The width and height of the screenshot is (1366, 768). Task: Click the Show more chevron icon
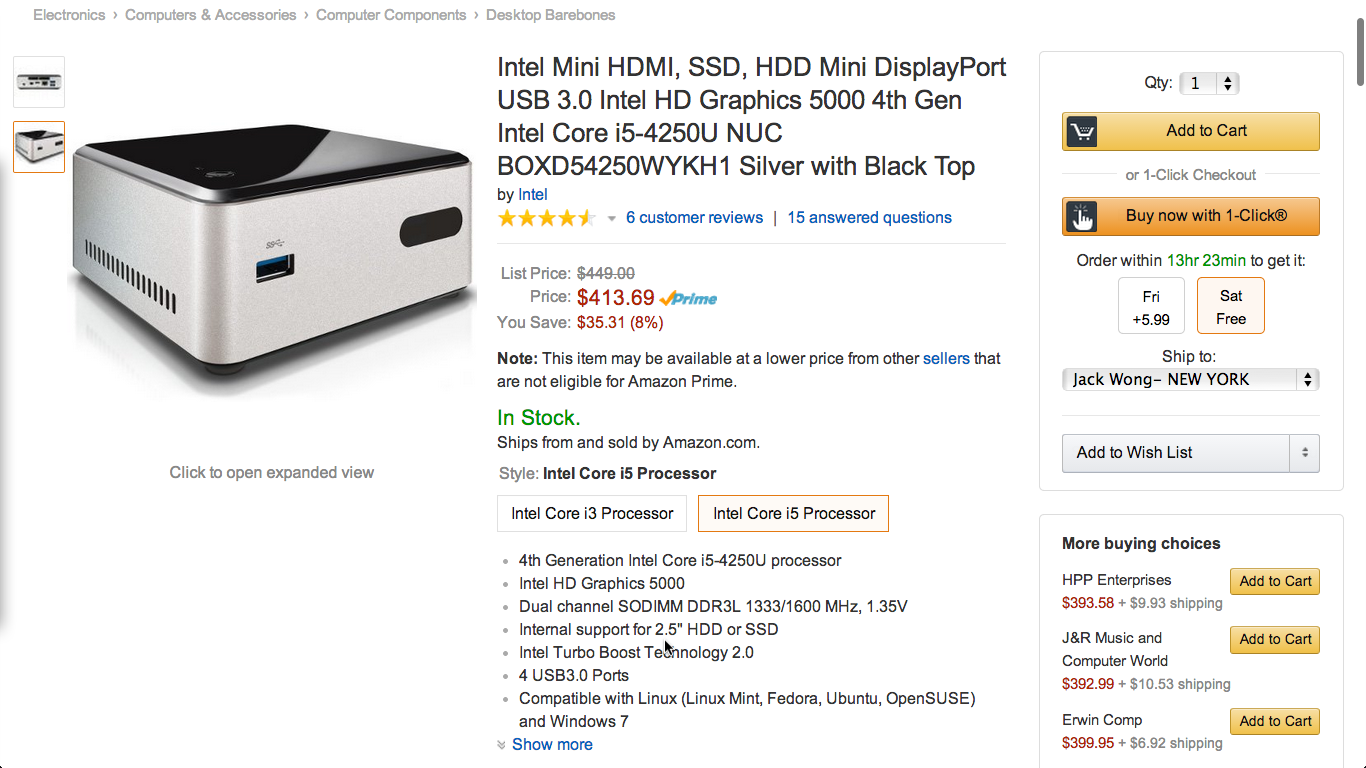[x=502, y=745]
